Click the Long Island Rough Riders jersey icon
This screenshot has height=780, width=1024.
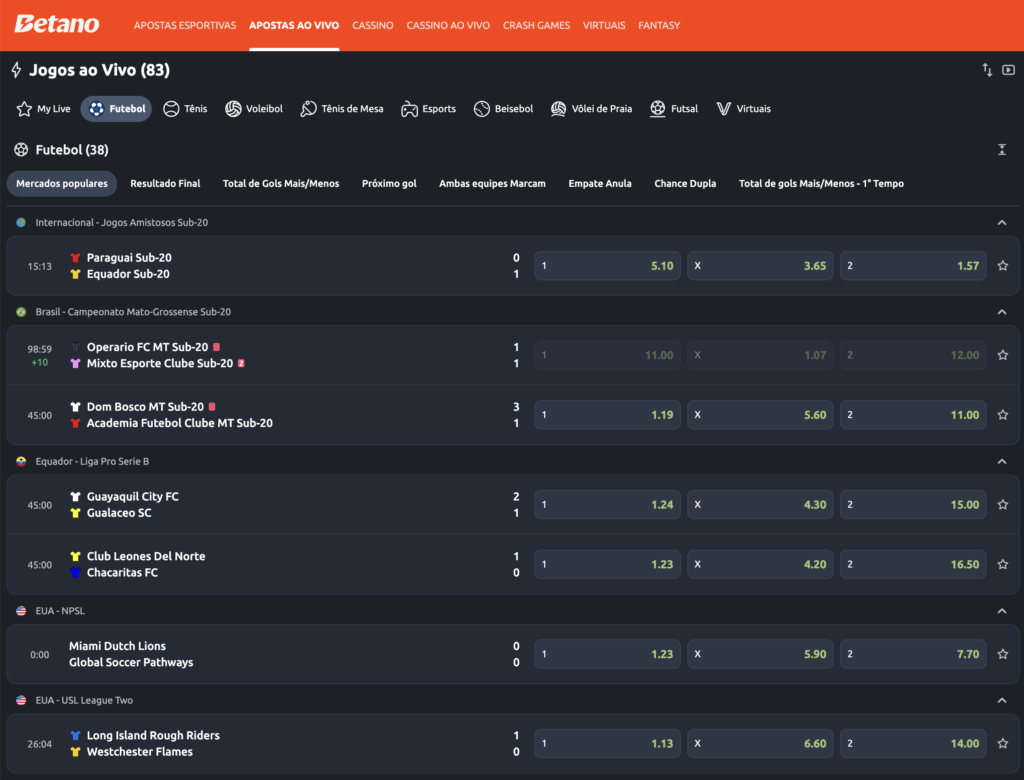[x=75, y=735]
